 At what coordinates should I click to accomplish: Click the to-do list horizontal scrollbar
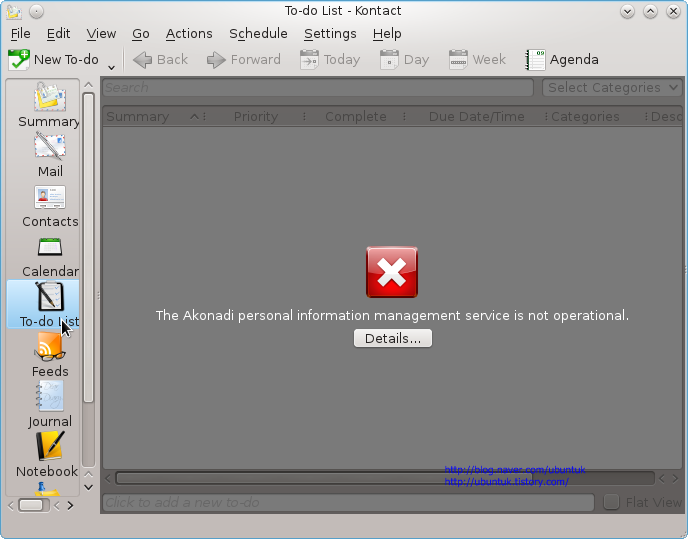tap(324, 478)
